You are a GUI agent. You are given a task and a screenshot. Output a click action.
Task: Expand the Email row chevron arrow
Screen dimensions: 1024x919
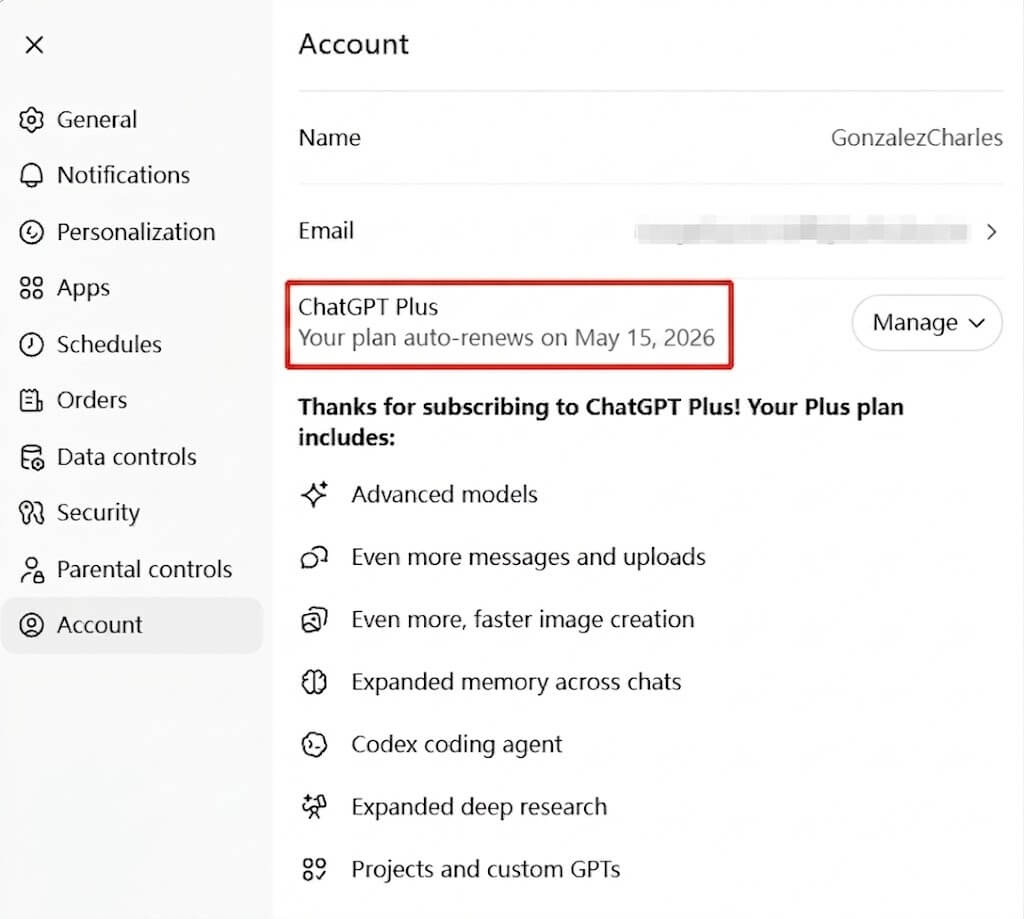992,232
